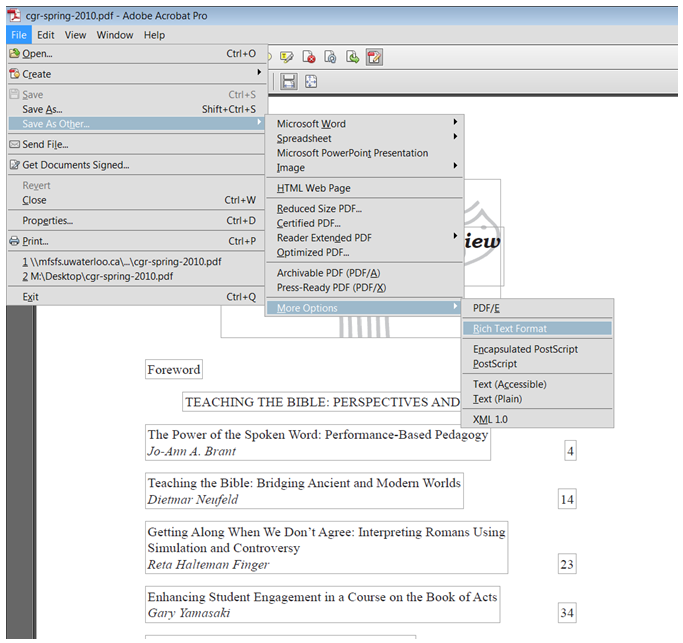Click the delete page icon with red X
The image size is (683, 643).
click(x=308, y=57)
